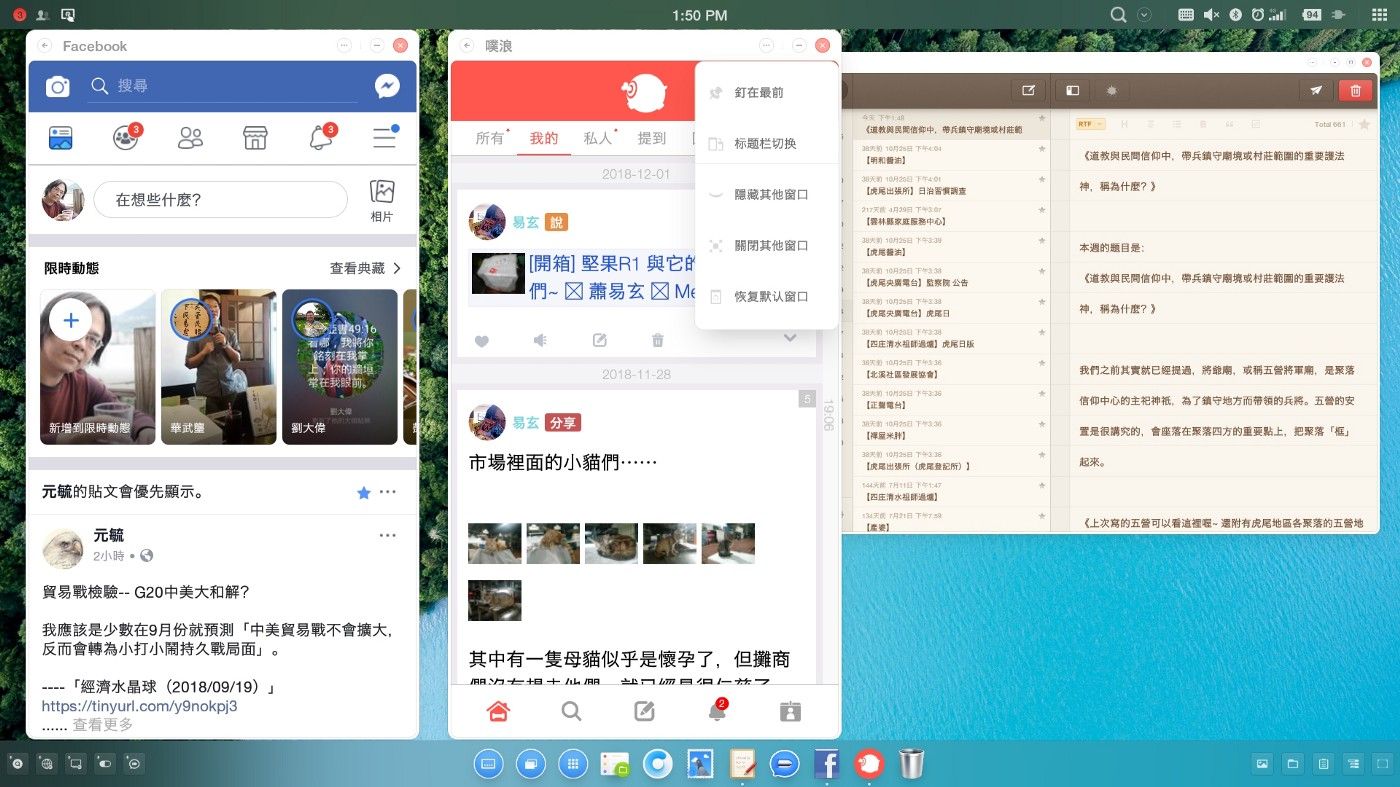The height and width of the screenshot is (787, 1400).
Task: Open Facebook camera icon
Action: click(58, 87)
